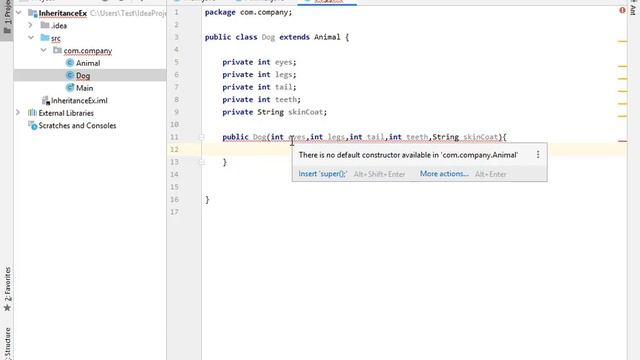Open the Animal class file

(x=88, y=63)
